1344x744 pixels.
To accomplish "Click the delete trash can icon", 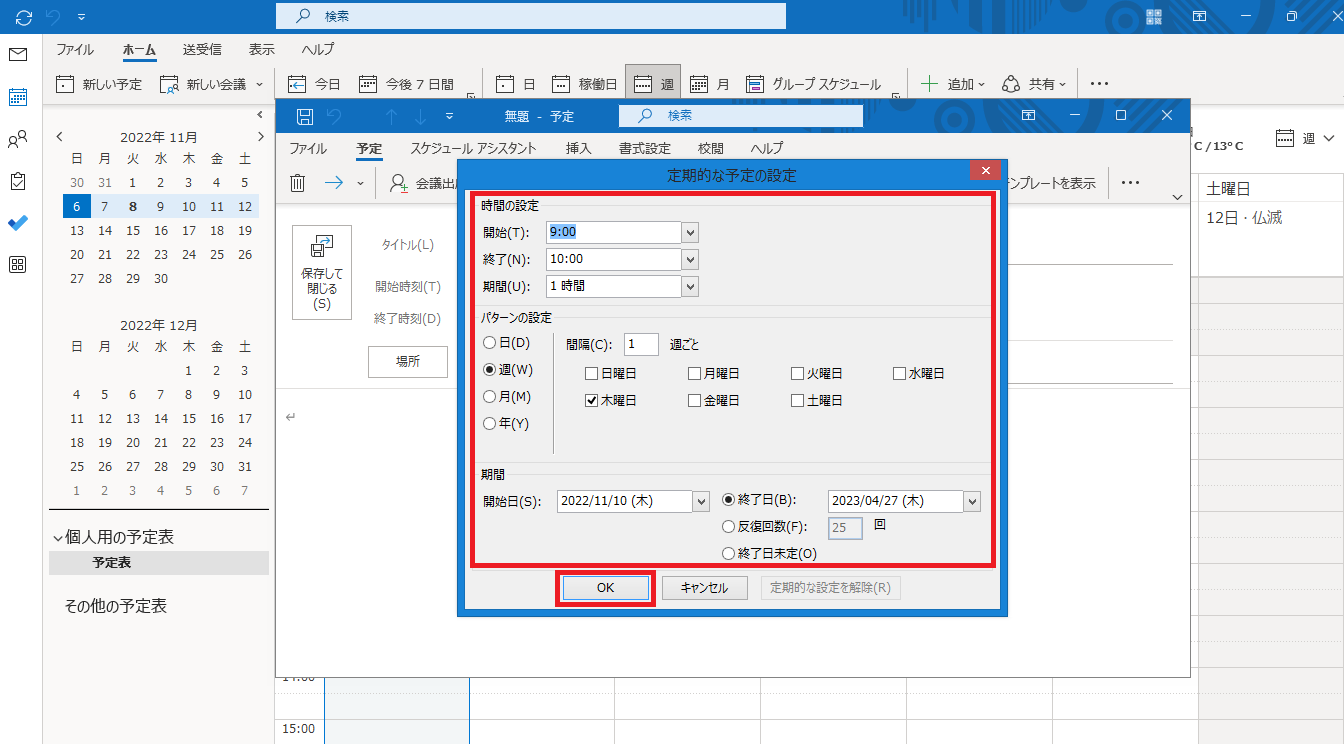I will point(297,183).
